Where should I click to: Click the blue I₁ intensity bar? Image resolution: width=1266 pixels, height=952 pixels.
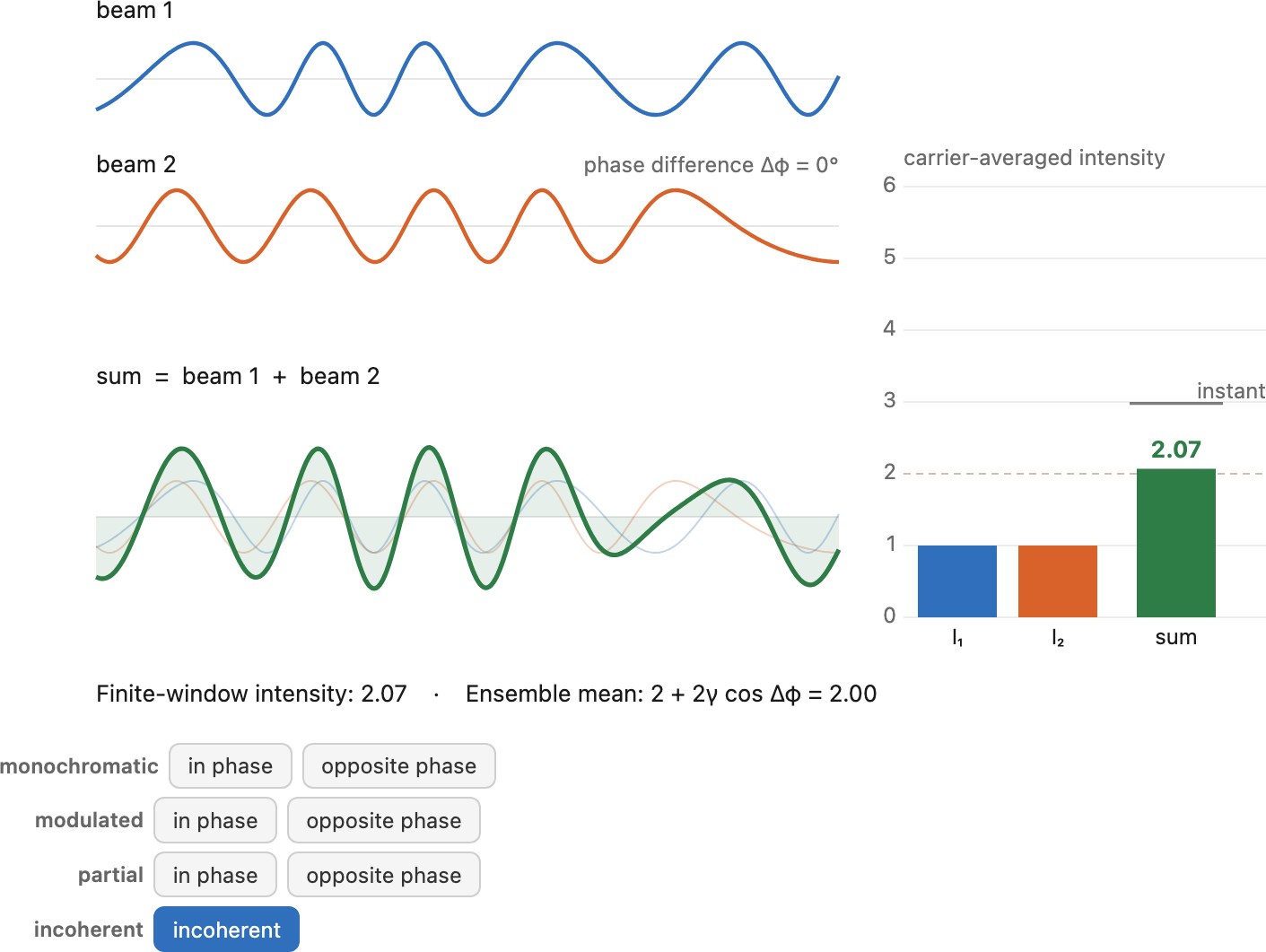coord(957,581)
